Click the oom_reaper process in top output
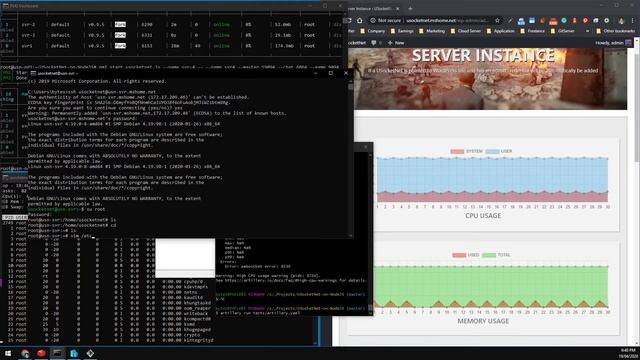Image resolution: width=640 pixels, height=360 pixels. point(196,308)
